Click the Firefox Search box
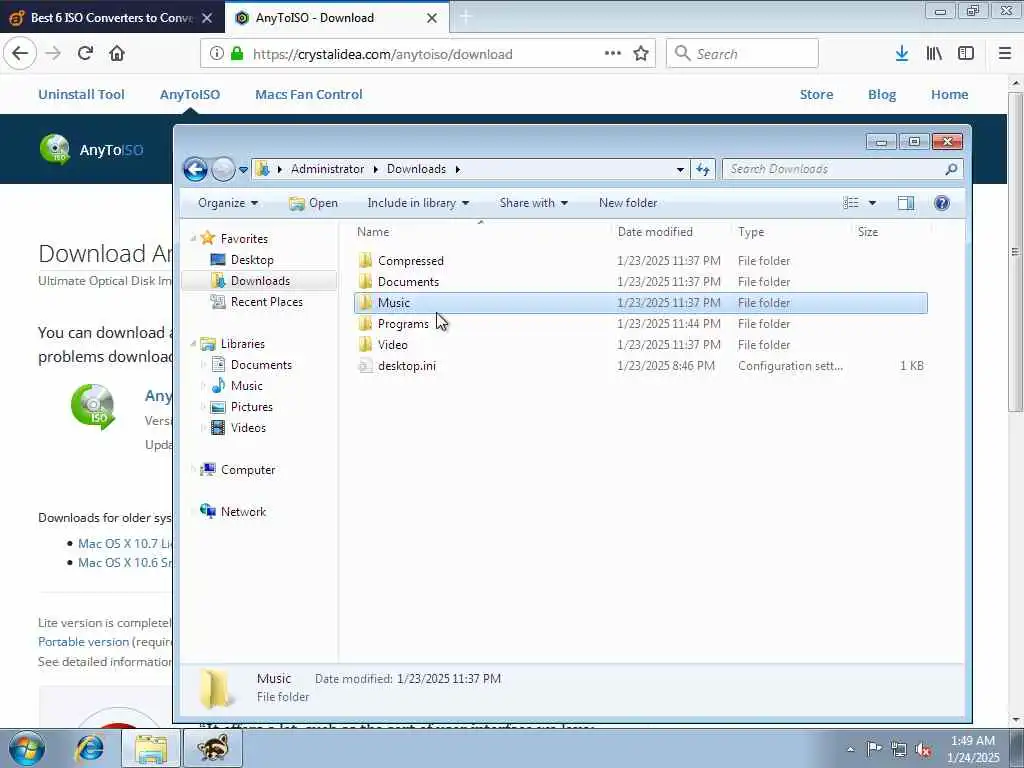This screenshot has height=768, width=1024. click(742, 54)
